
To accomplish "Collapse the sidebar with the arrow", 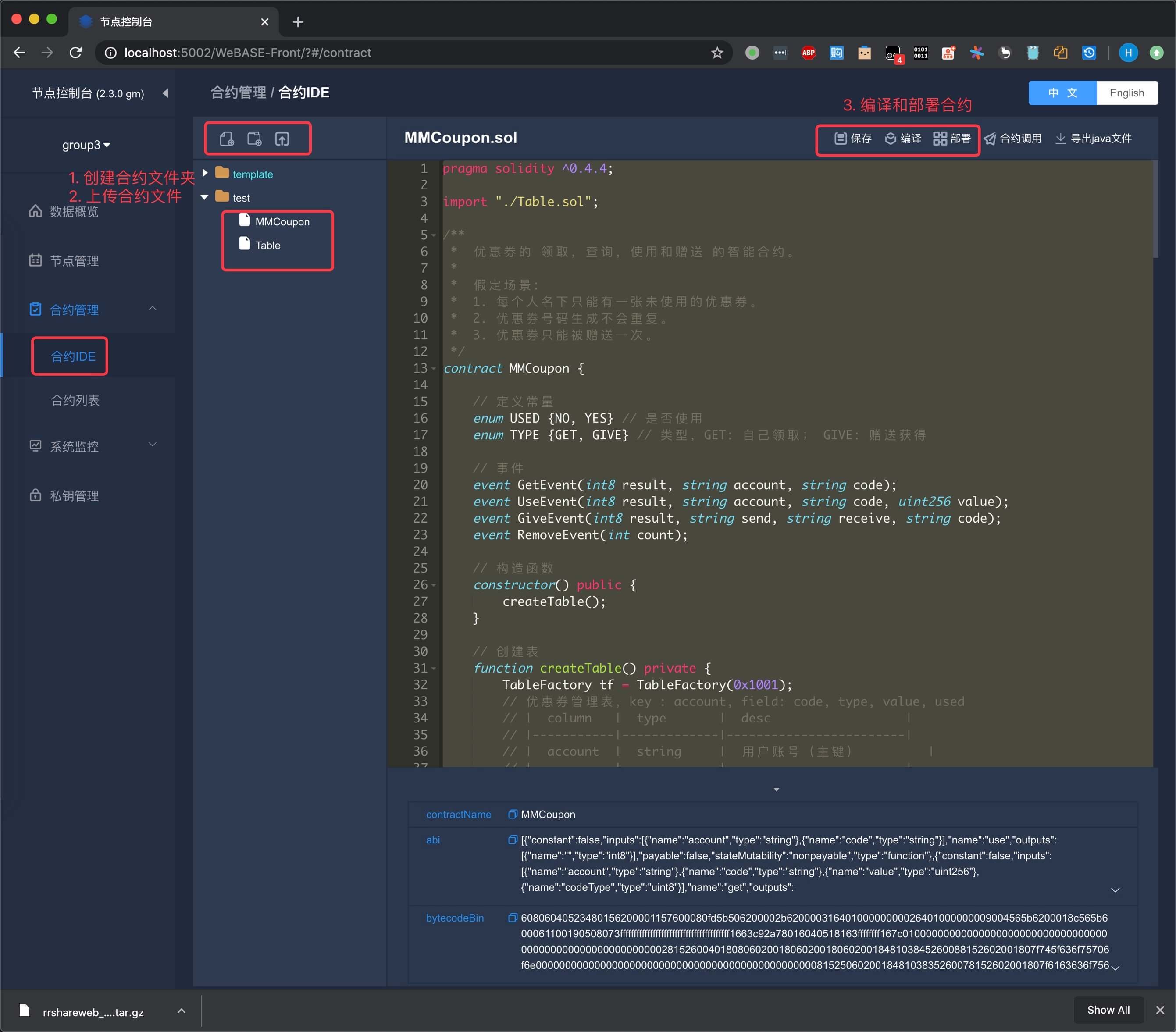I will click(x=166, y=93).
